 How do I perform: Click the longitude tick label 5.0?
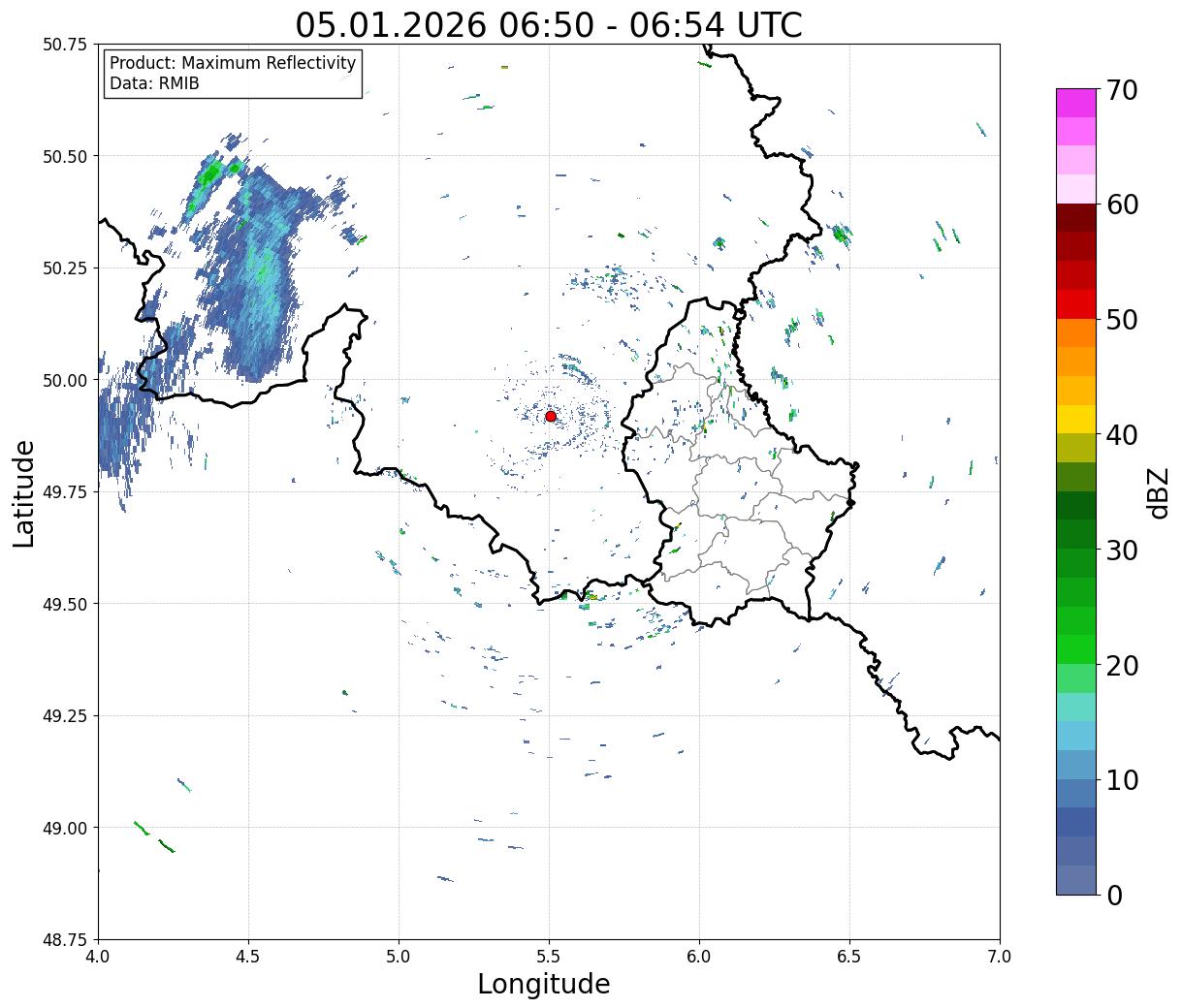(x=399, y=957)
